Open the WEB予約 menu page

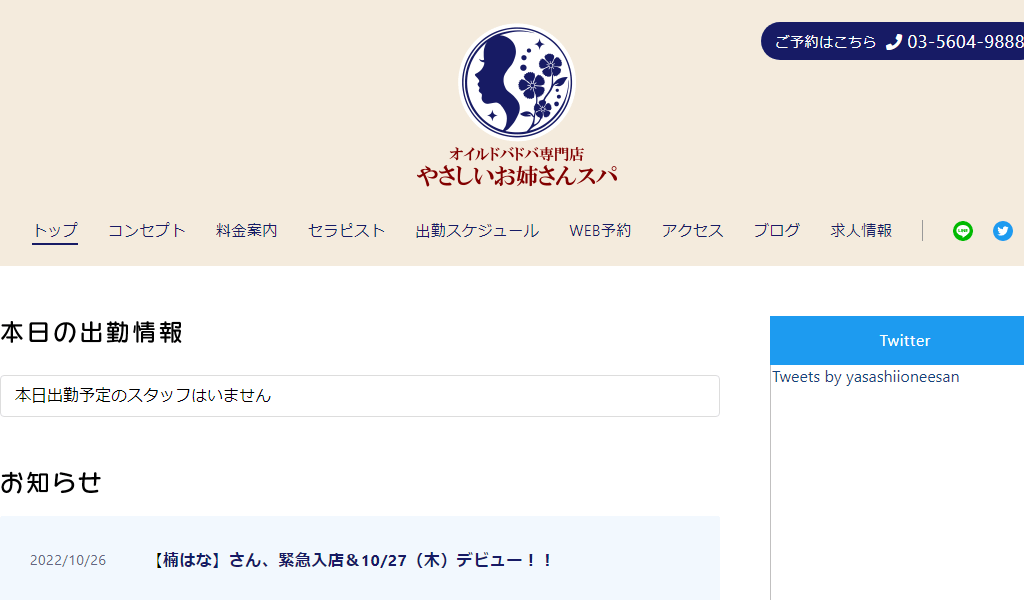pos(600,230)
